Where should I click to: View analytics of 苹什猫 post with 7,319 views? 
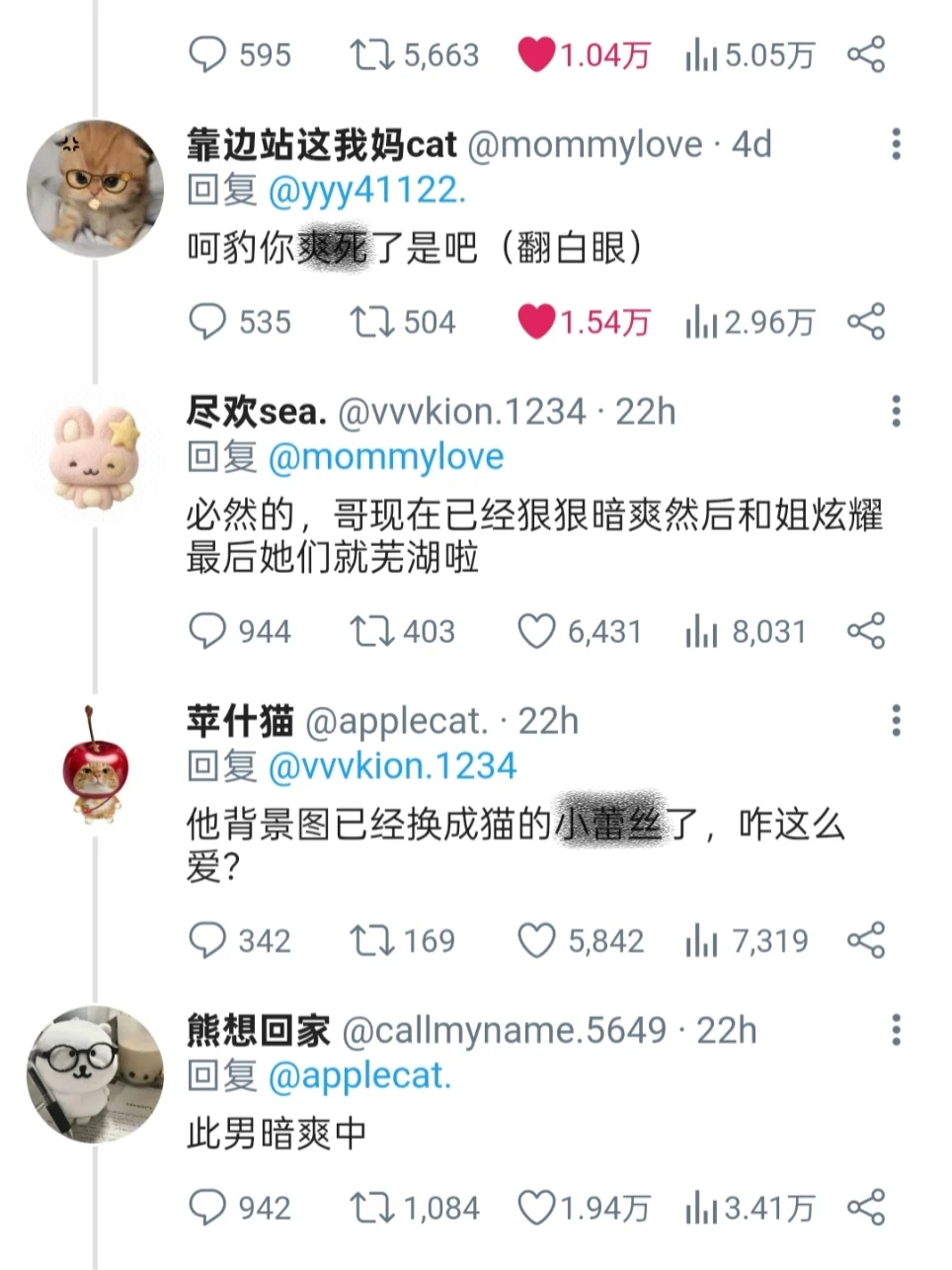pos(747,940)
